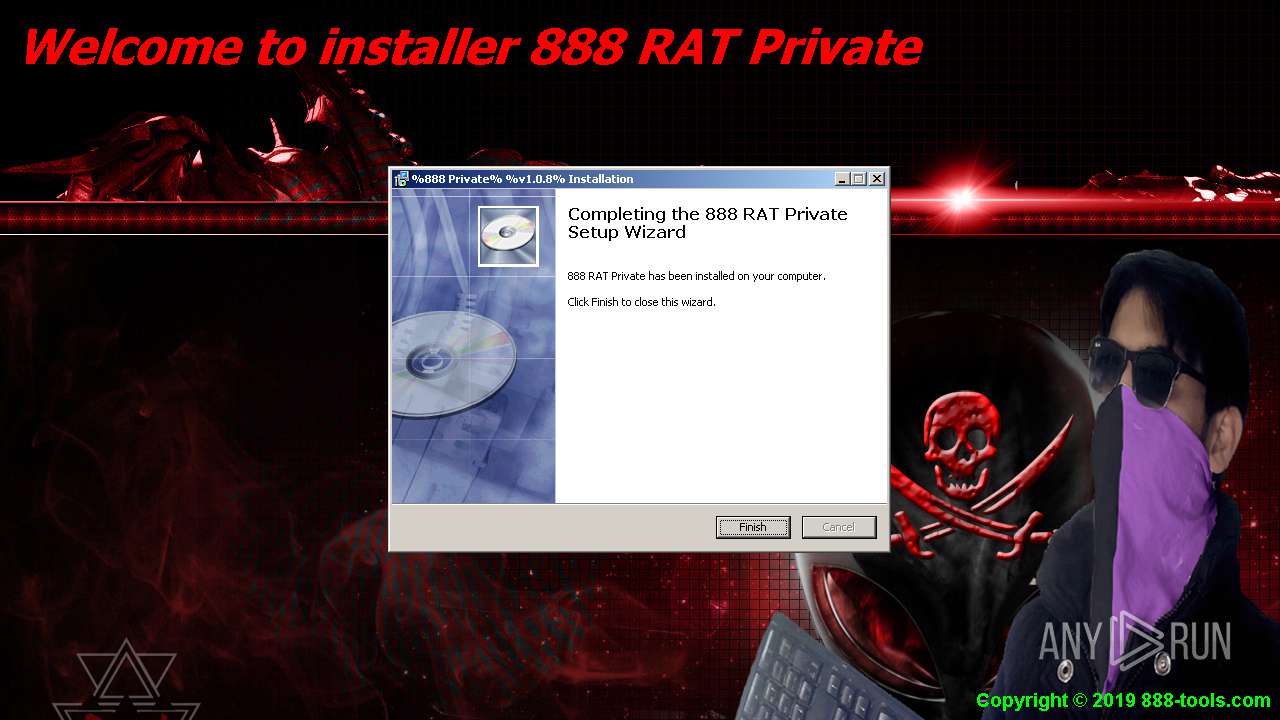Screen dimensions: 1280x720
Task: Click the Finish button
Action: tap(753, 527)
